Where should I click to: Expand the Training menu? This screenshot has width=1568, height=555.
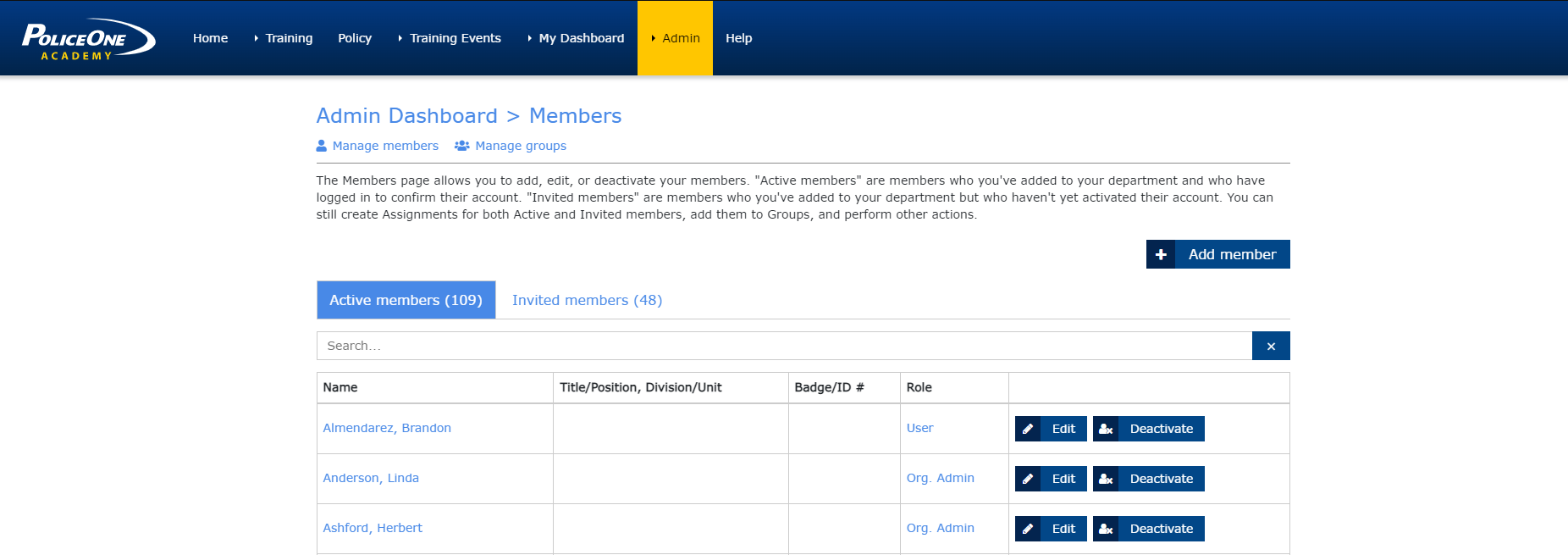pos(283,38)
